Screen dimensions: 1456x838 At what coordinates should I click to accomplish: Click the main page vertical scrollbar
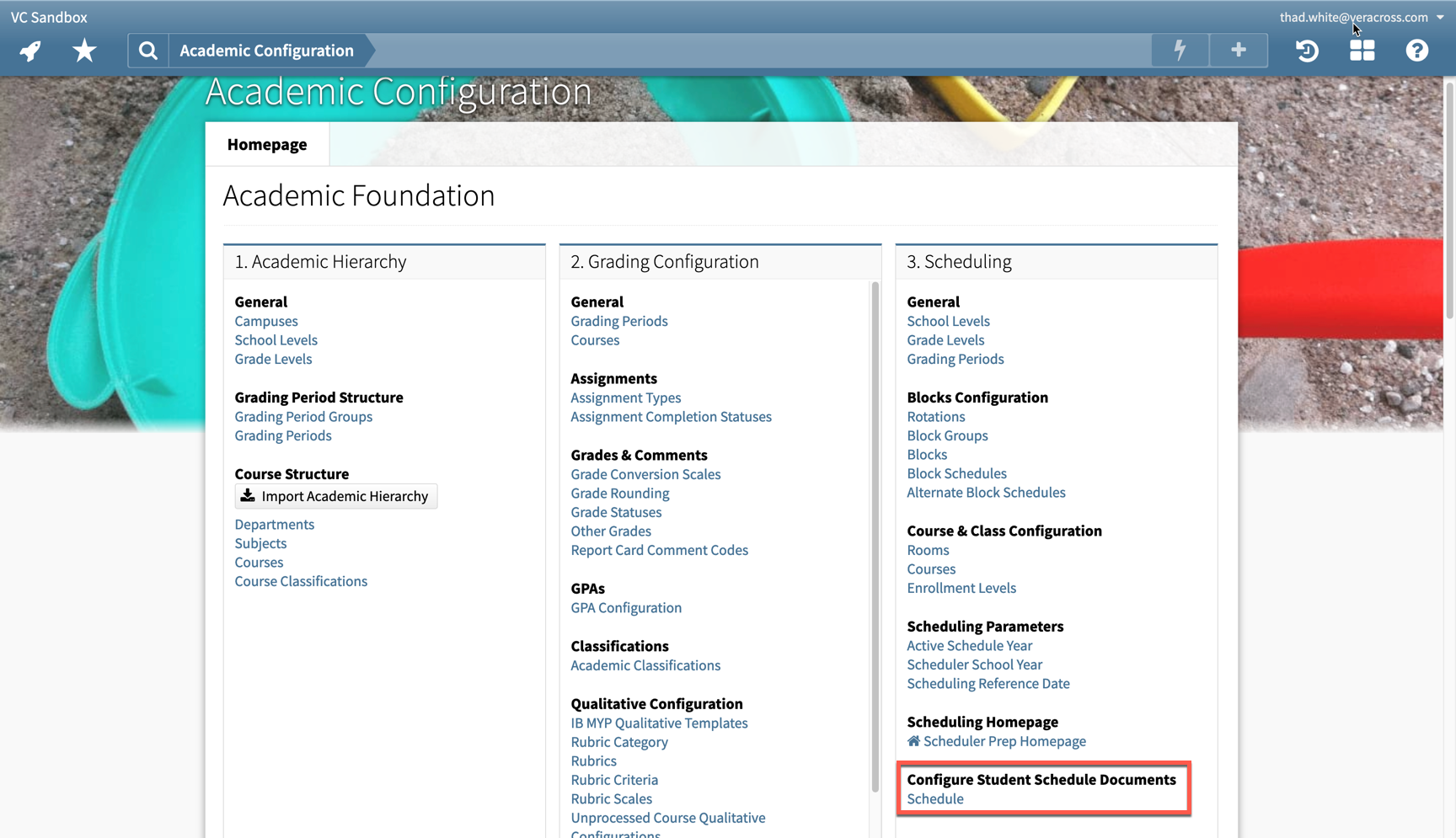point(1449,202)
